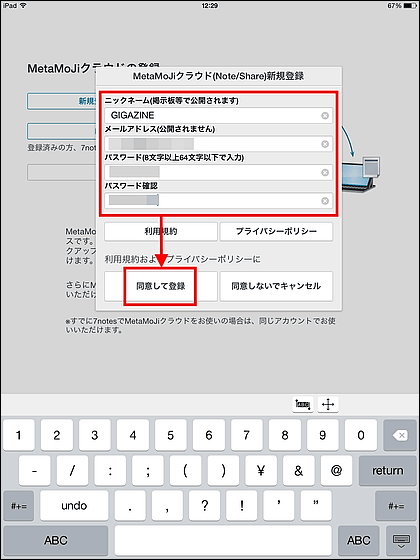
Task: Tap the @ key
Action: point(336,470)
